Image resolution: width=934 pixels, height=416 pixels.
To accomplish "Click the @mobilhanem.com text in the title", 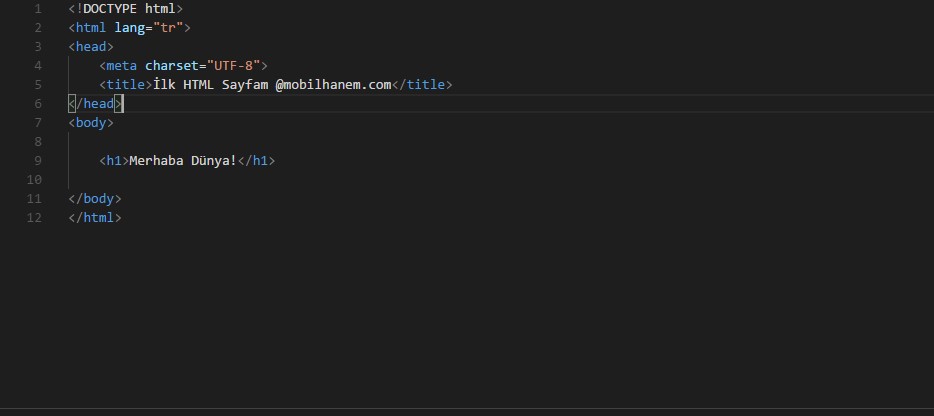I will click(x=333, y=85).
